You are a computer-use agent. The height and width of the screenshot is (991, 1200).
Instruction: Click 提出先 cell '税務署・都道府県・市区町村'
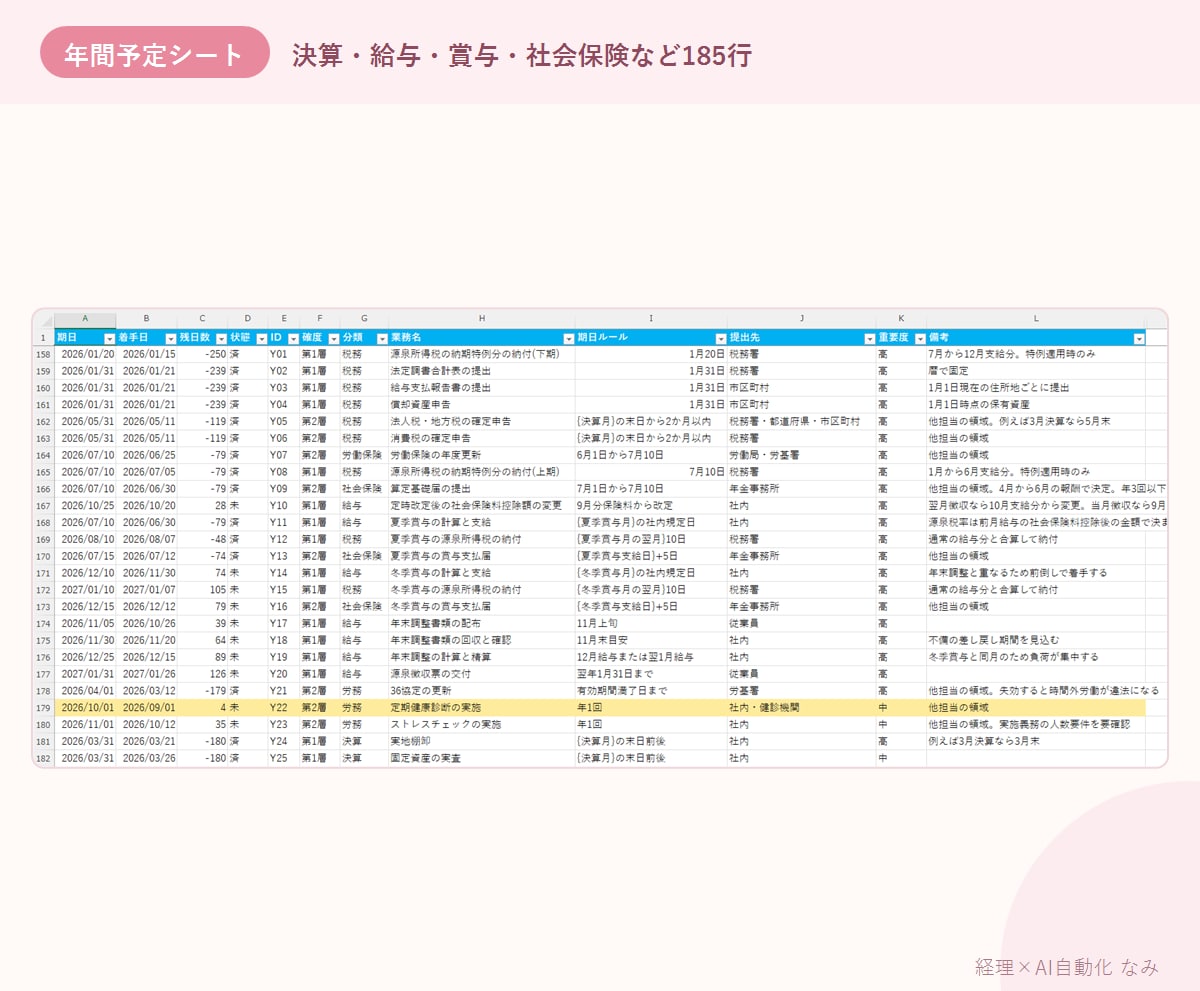[801, 422]
